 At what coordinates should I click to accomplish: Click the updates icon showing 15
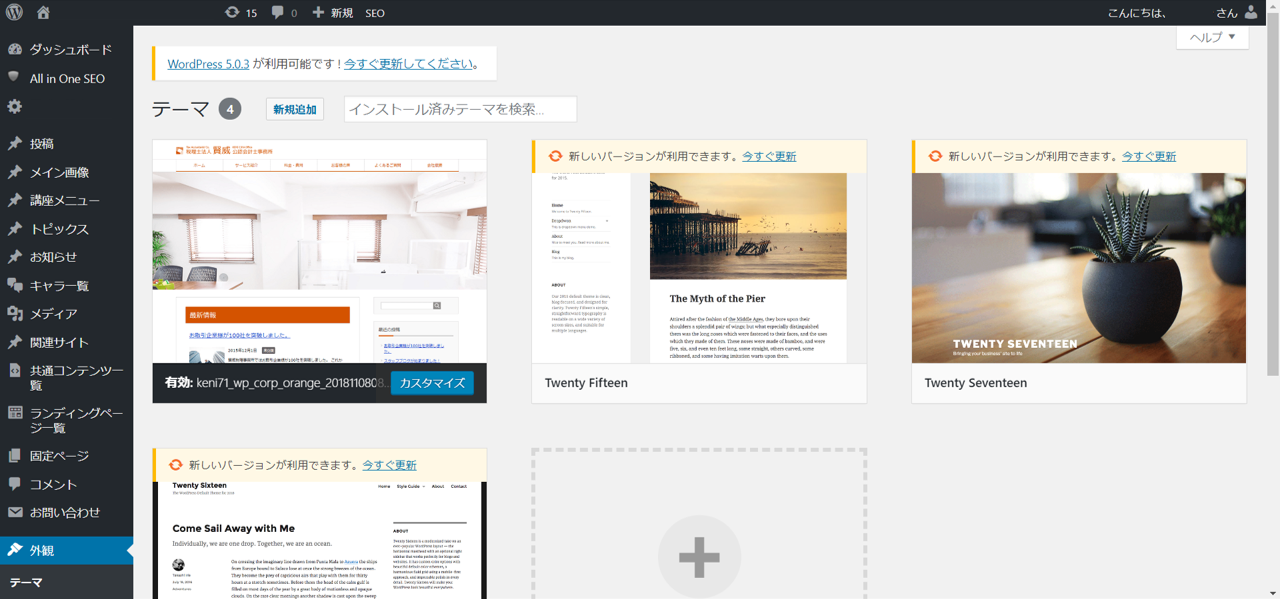pyautogui.click(x=241, y=13)
